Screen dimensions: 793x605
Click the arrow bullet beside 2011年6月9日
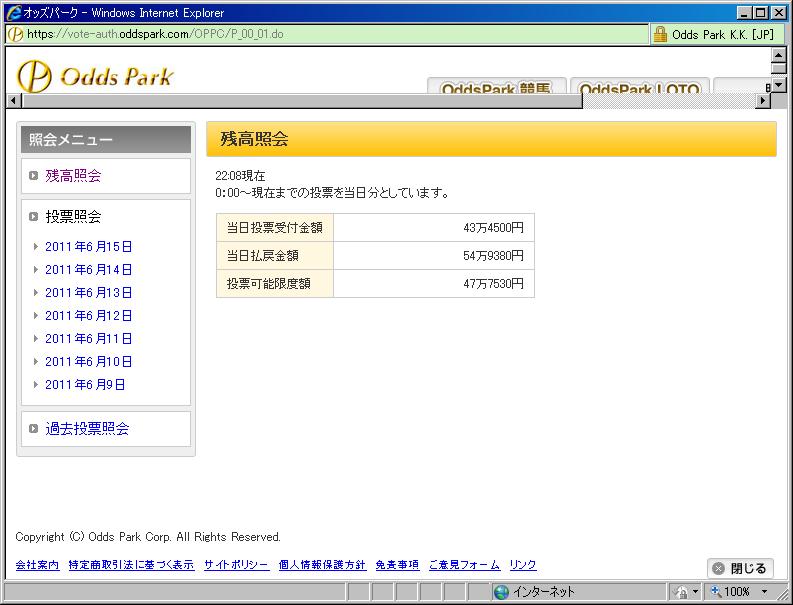click(35, 384)
